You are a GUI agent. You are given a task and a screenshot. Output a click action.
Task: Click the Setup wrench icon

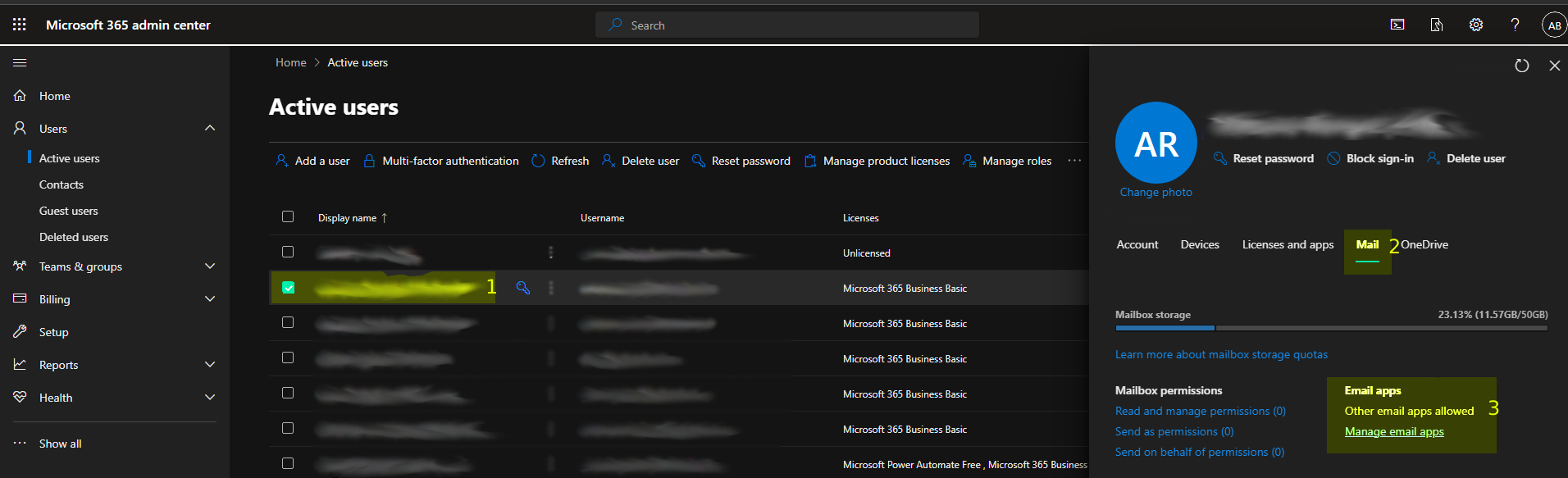pos(21,331)
